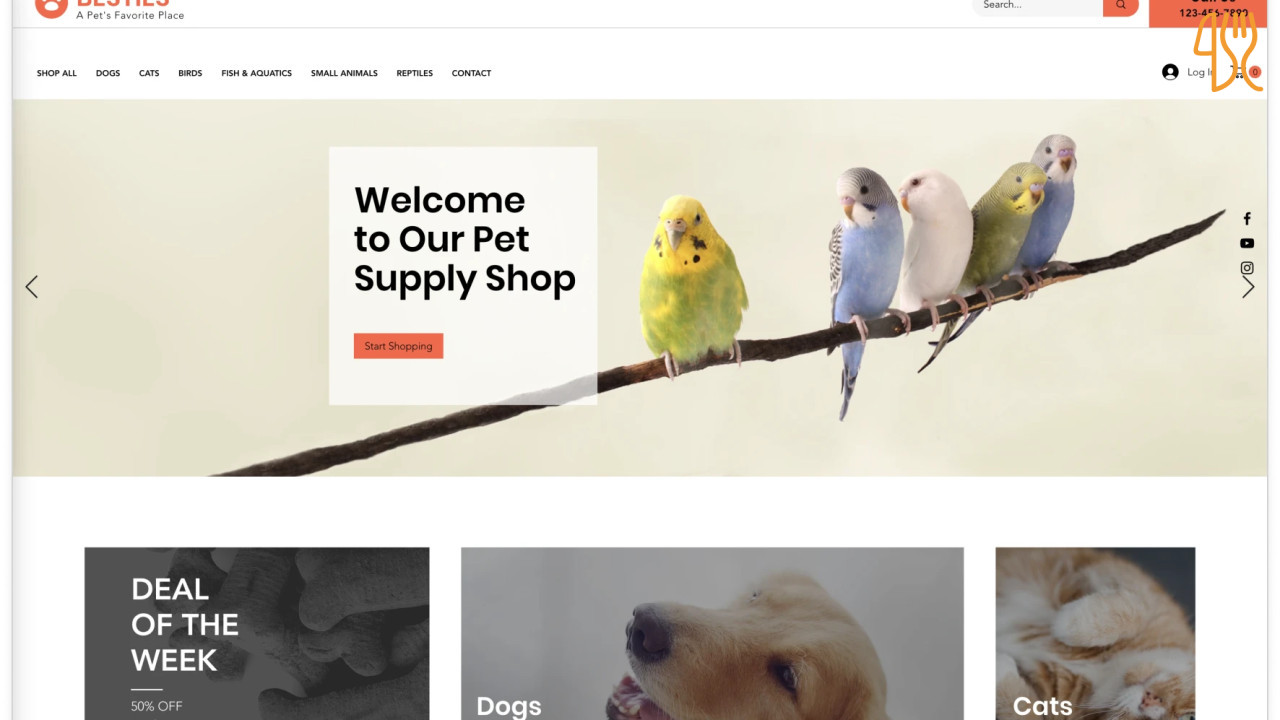Select Fish & Aquatics in navigation

pyautogui.click(x=257, y=73)
